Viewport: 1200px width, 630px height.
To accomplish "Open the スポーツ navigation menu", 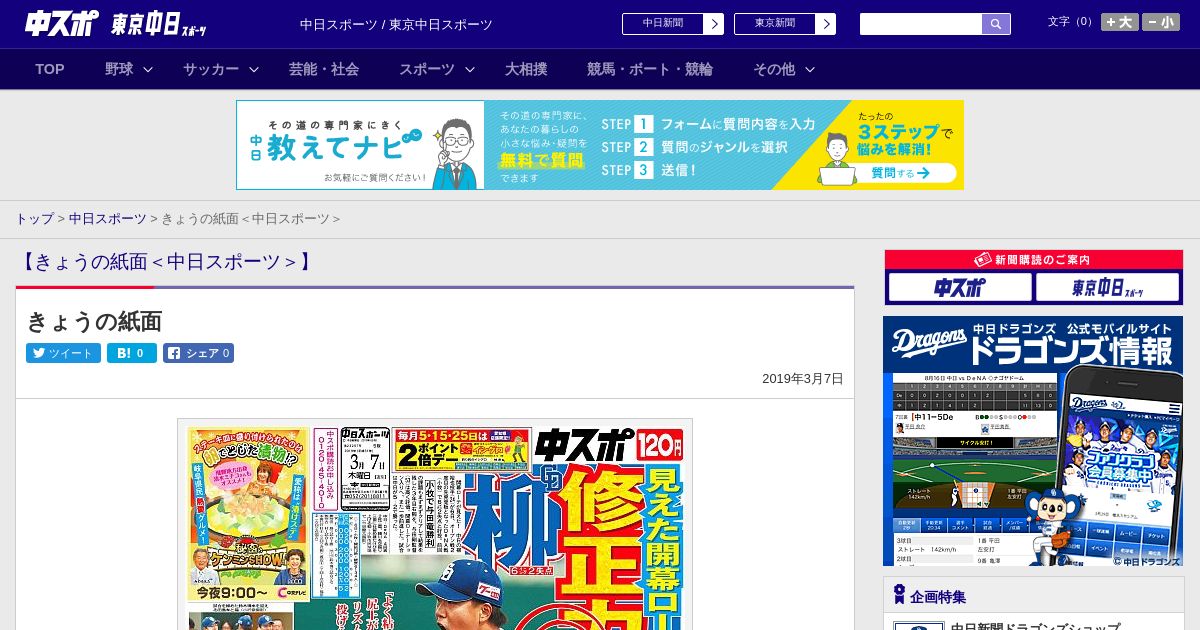I will coord(427,69).
